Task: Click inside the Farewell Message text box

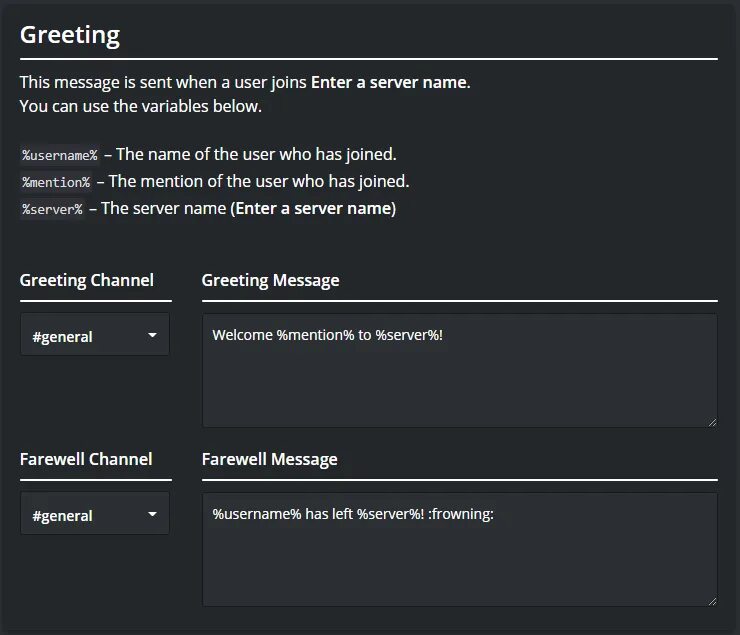Action: (459, 562)
